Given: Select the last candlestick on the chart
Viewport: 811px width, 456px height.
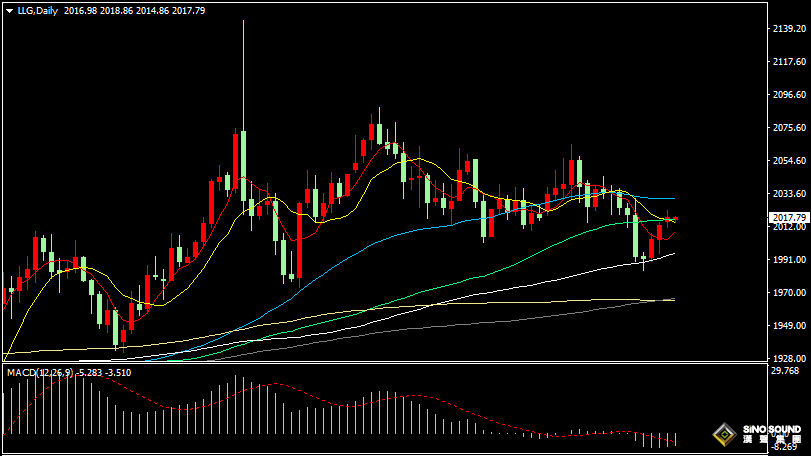Looking at the screenshot, I should coord(675,219).
